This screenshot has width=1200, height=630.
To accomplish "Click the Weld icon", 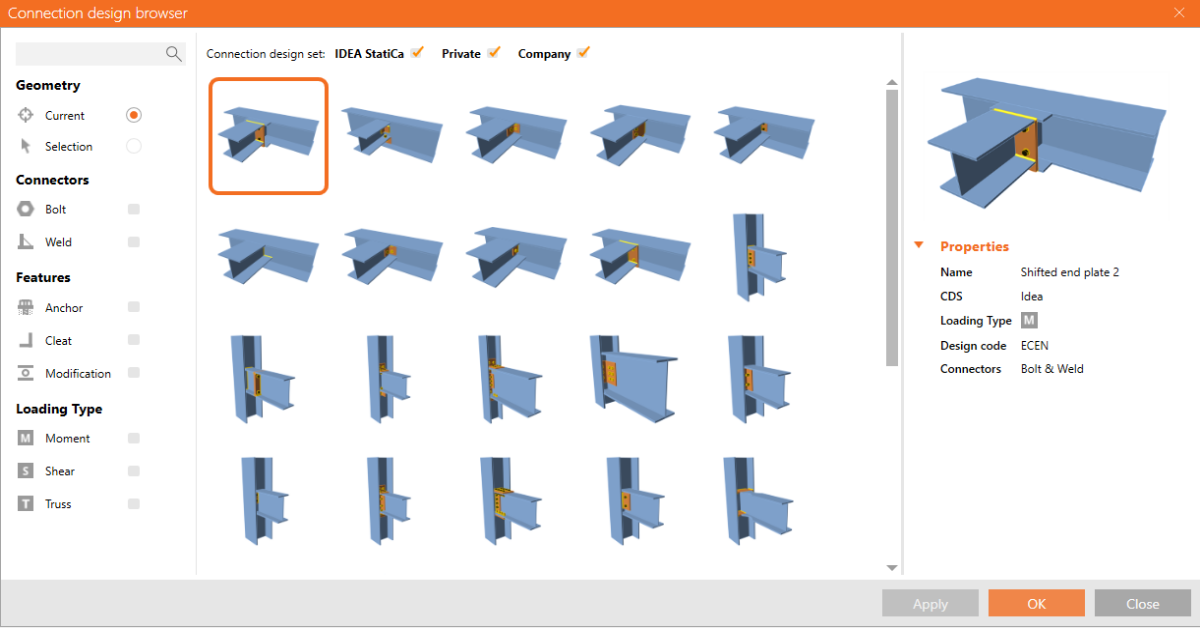I will [x=26, y=242].
